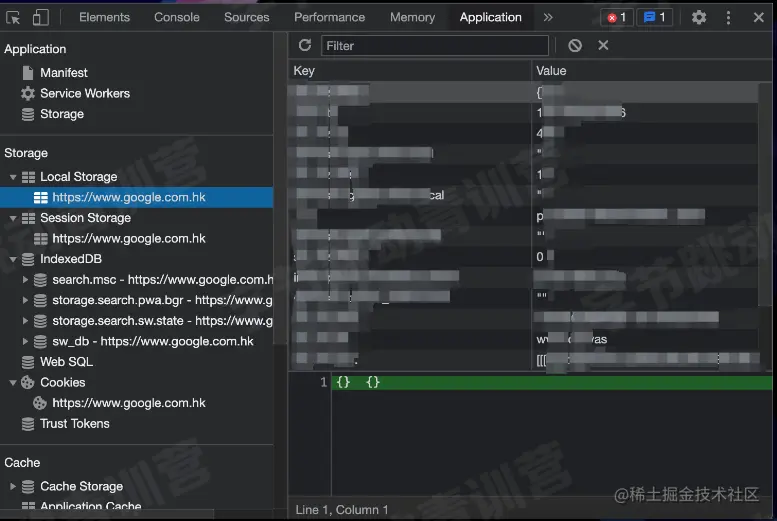Image resolution: width=777 pixels, height=521 pixels.
Task: Select the sw_db database entry
Action: [153, 342]
